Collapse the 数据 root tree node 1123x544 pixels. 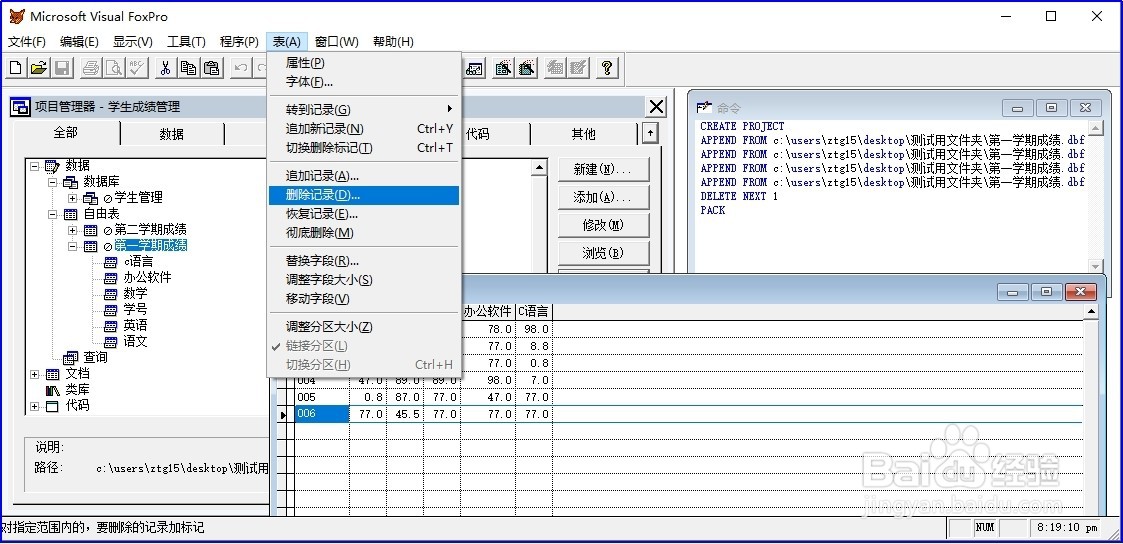click(x=34, y=166)
